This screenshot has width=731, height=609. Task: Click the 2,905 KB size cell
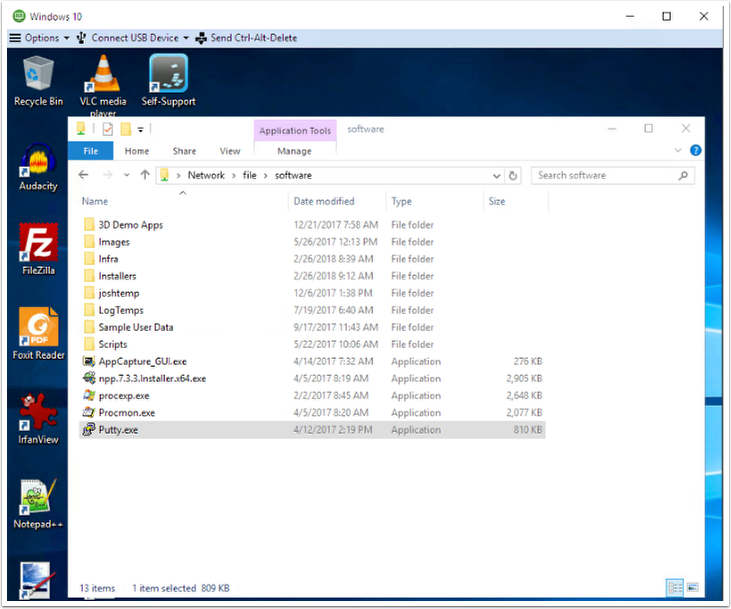click(524, 378)
